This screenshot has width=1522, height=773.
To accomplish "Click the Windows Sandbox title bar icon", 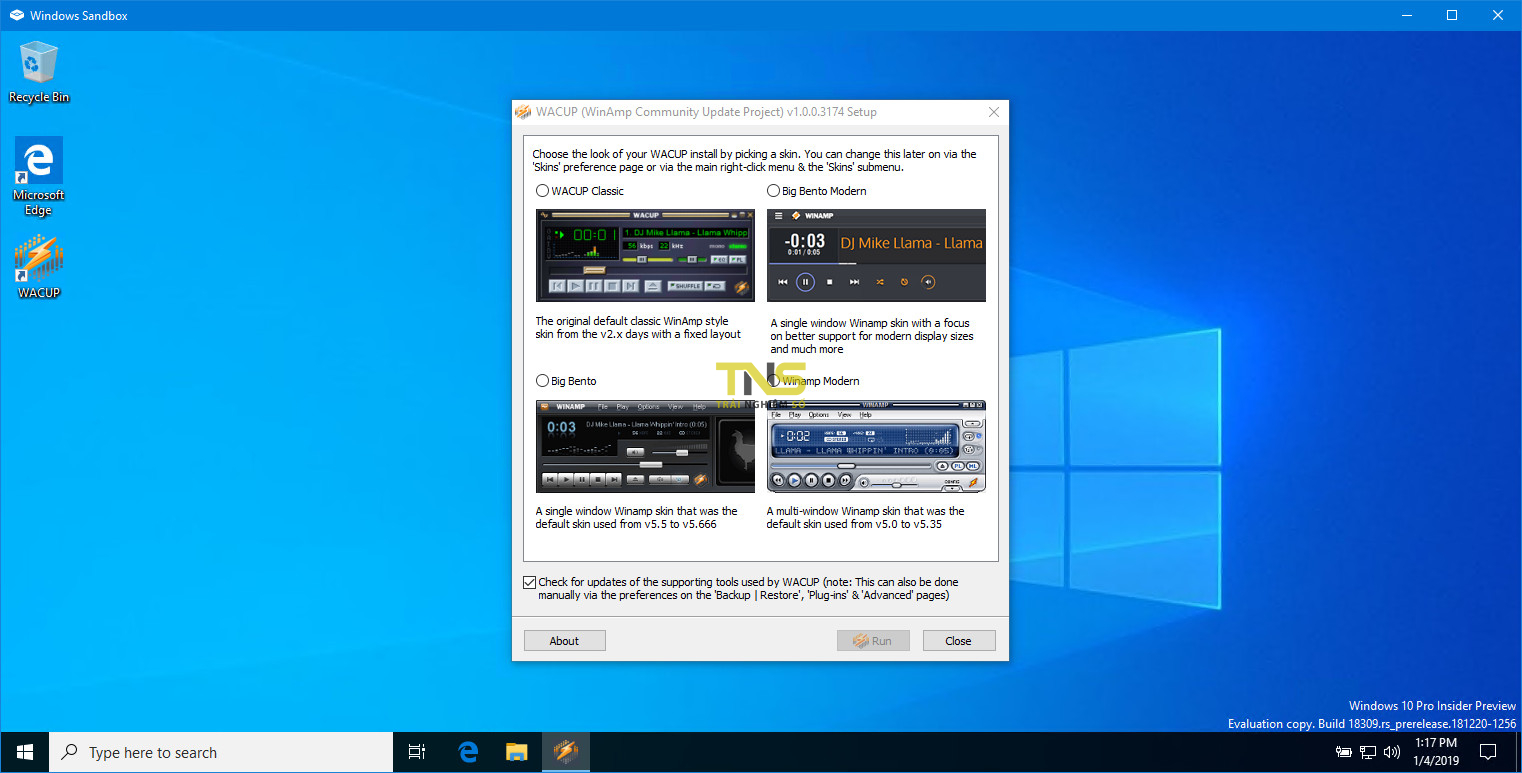I will point(17,15).
